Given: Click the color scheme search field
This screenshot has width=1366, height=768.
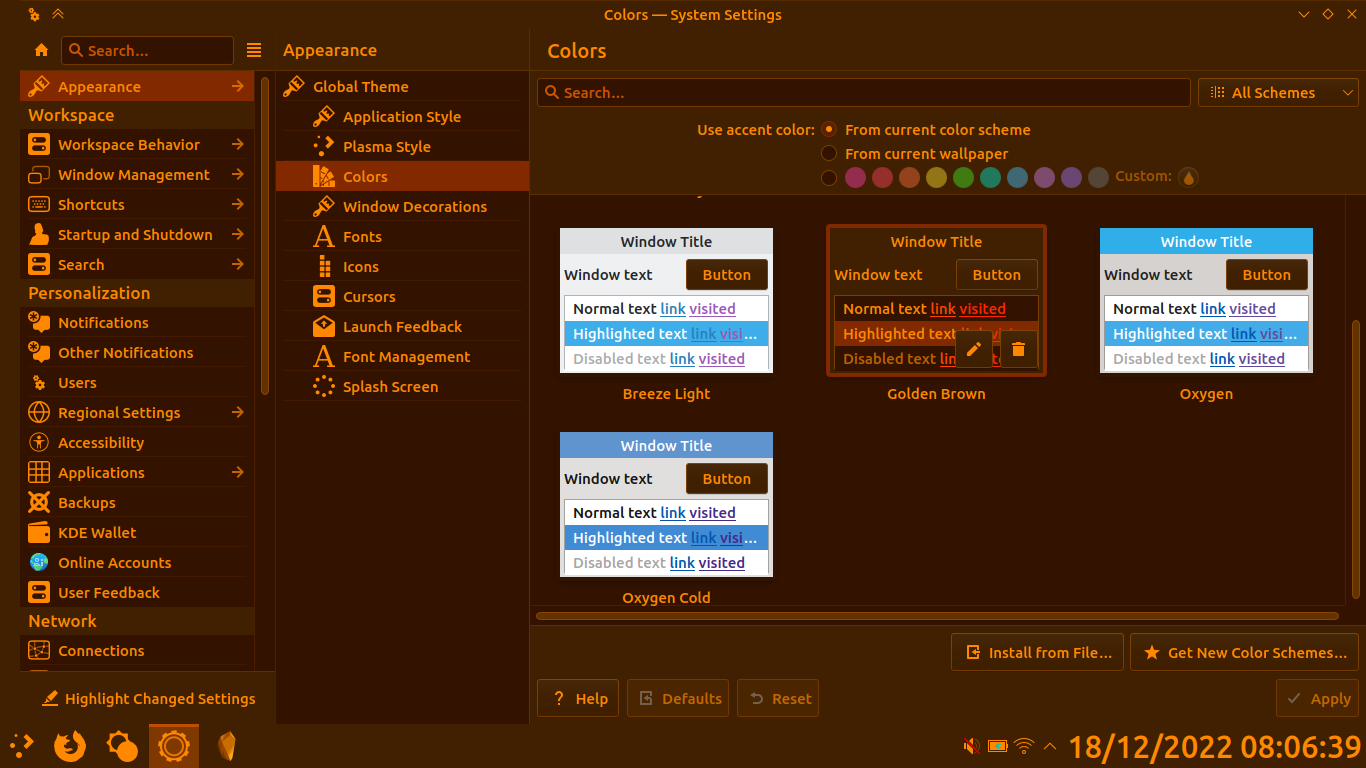Looking at the screenshot, I should point(864,93).
